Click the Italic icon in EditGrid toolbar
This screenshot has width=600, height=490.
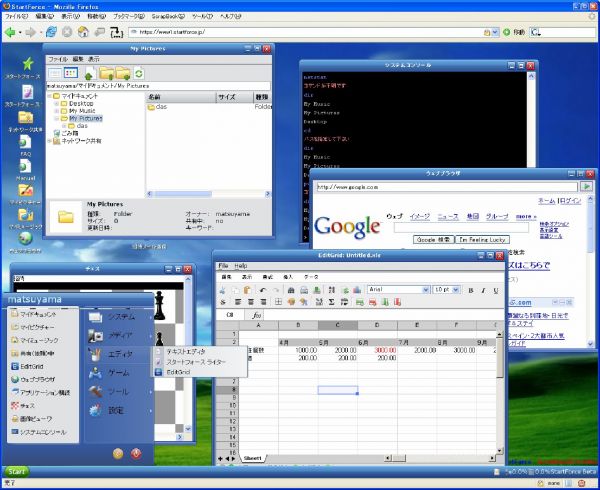click(x=484, y=289)
